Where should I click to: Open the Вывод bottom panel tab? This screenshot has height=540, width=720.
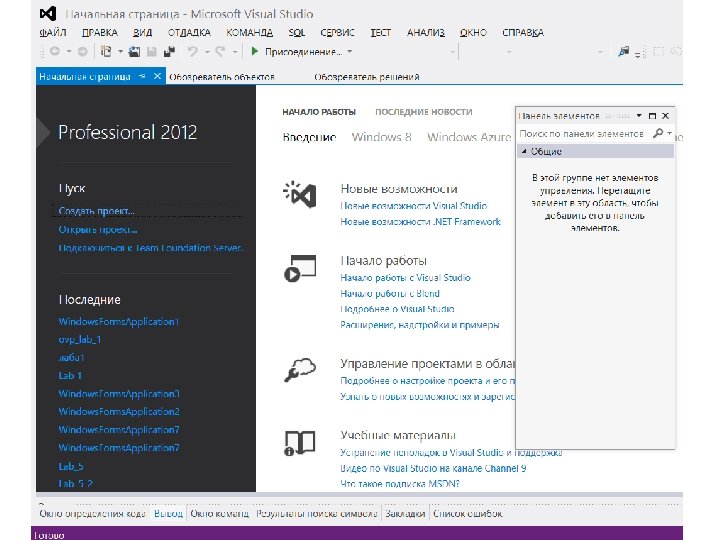[168, 513]
